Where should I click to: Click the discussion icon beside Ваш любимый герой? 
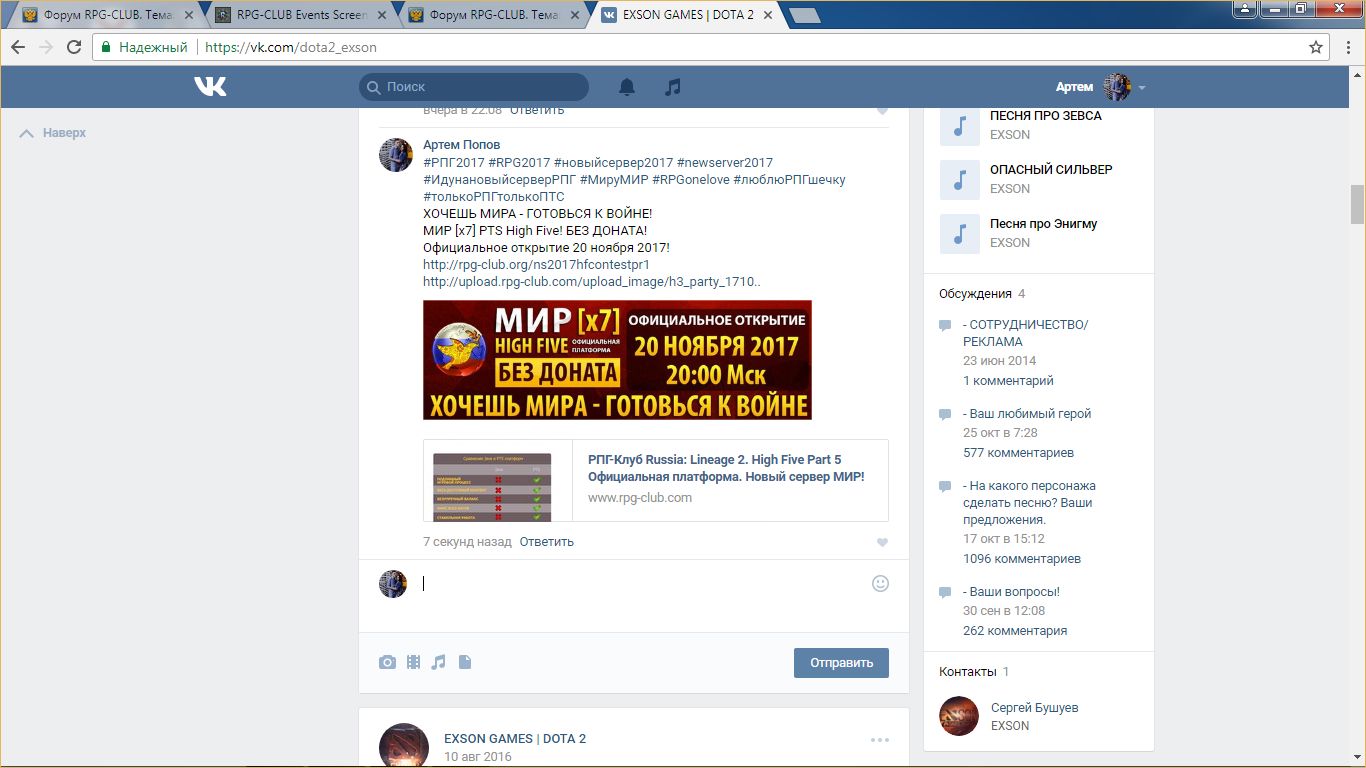[945, 414]
